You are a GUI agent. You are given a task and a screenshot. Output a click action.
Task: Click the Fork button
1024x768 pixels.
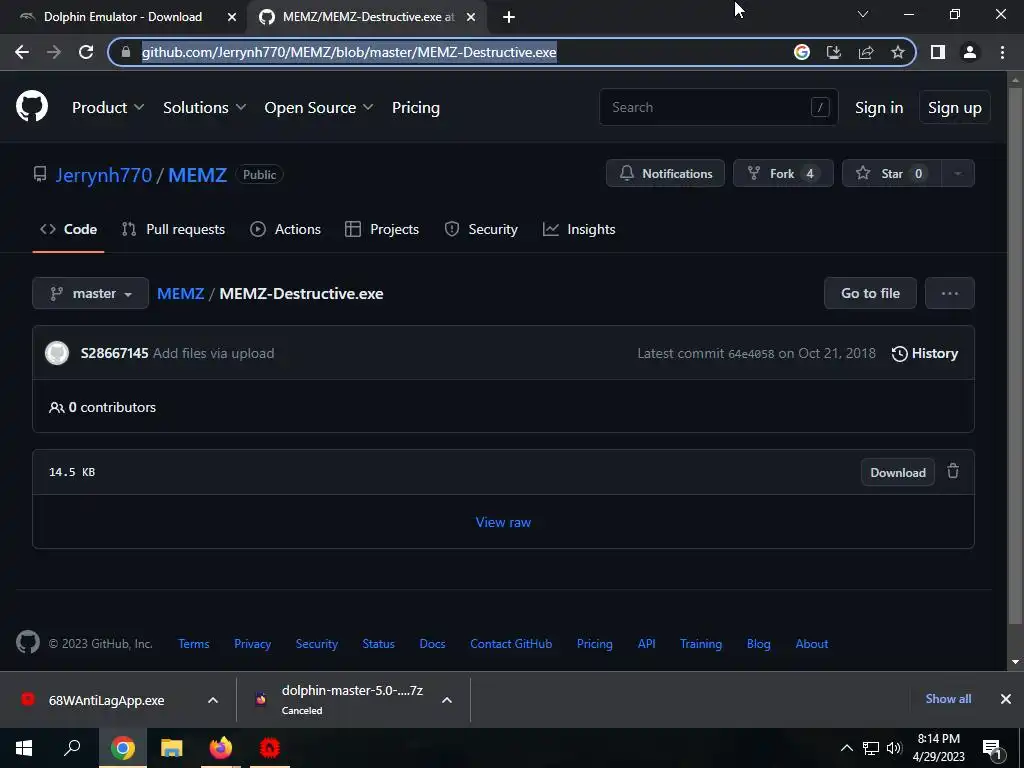click(783, 174)
